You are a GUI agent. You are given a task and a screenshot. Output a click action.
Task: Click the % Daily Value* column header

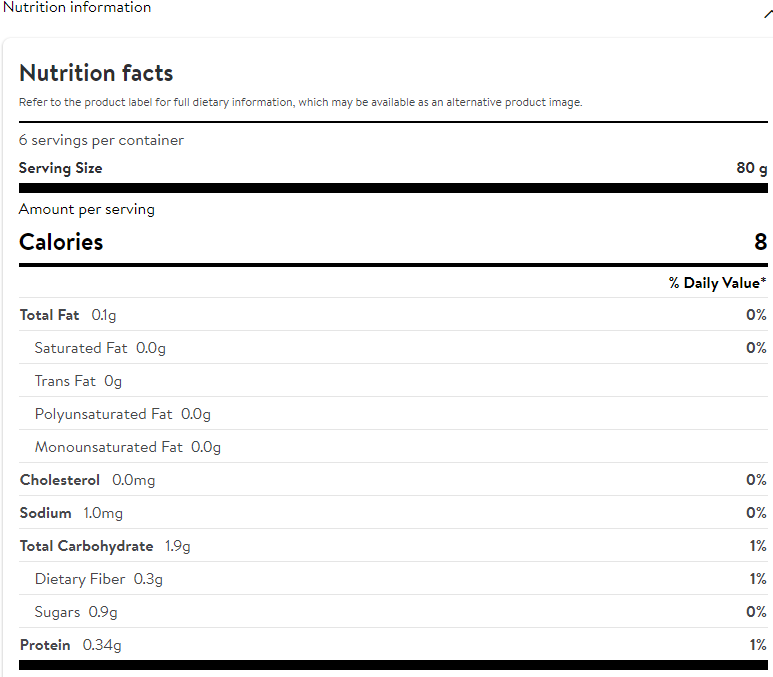coord(717,283)
